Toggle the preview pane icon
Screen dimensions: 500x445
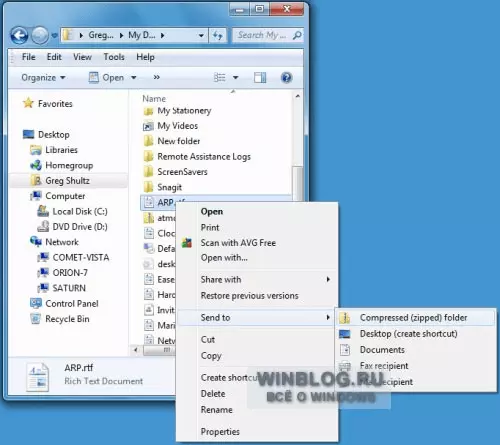260,78
